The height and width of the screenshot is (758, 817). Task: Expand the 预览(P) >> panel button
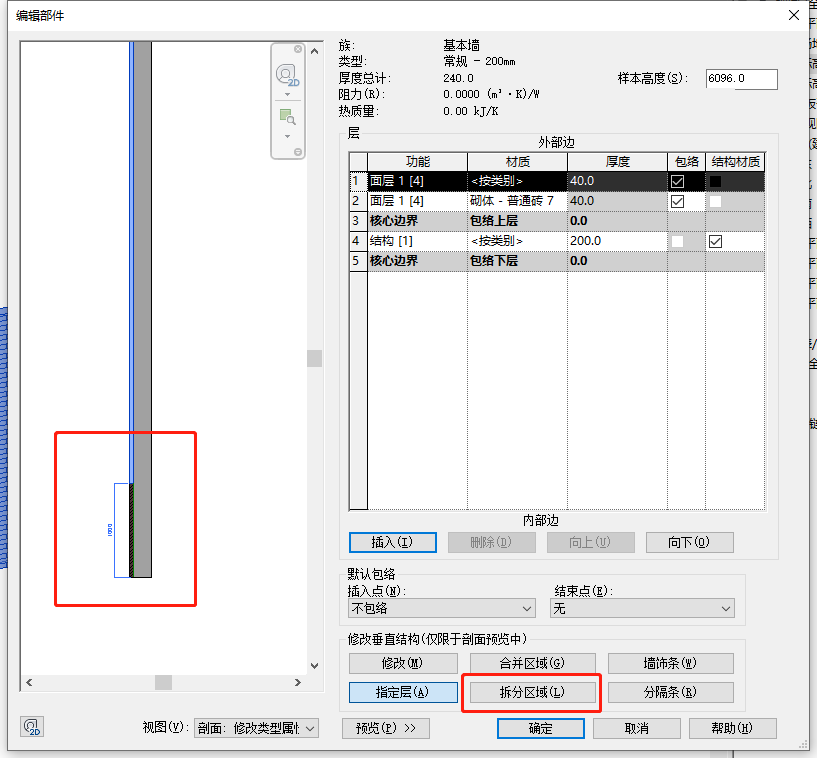pyautogui.click(x=386, y=728)
